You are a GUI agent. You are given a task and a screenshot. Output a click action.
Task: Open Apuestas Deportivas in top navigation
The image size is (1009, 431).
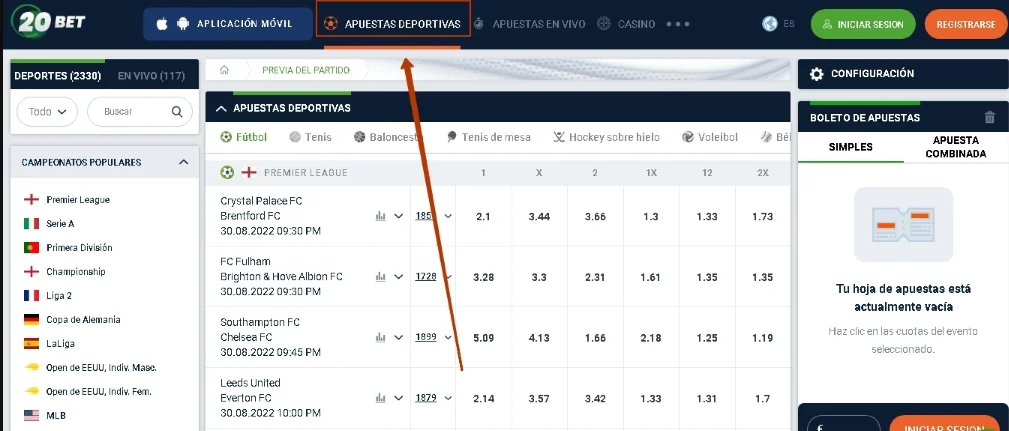pyautogui.click(x=393, y=24)
